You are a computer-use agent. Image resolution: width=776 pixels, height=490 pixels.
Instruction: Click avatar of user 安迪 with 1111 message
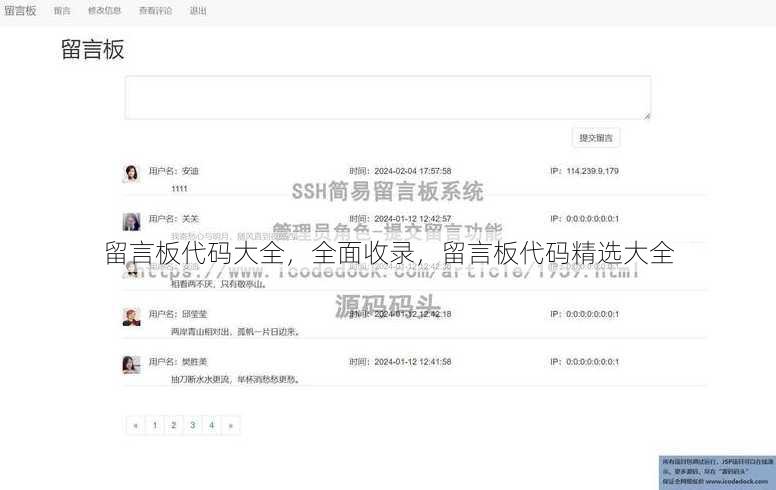click(131, 174)
